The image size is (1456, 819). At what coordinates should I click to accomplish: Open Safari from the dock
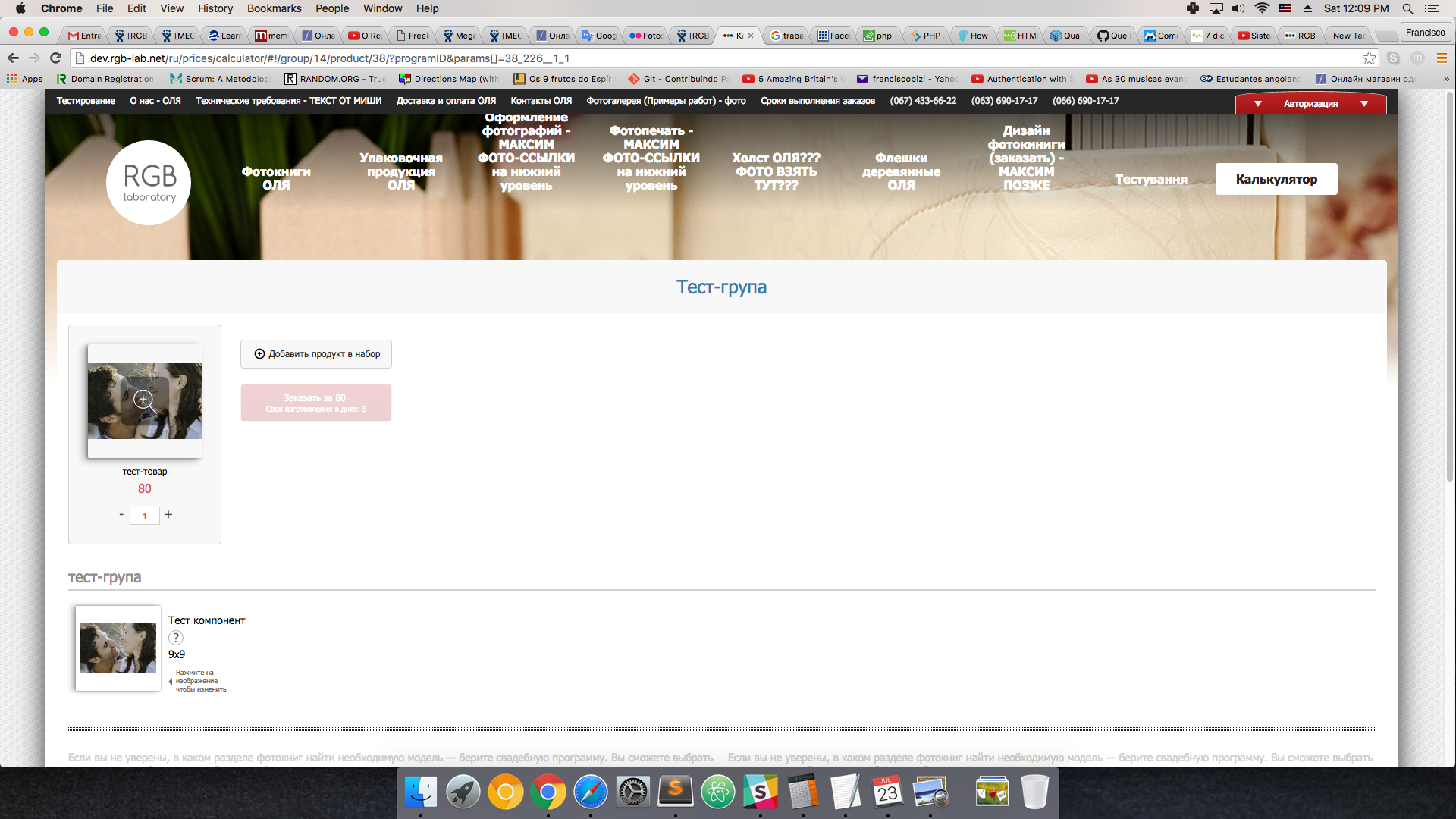click(x=590, y=792)
